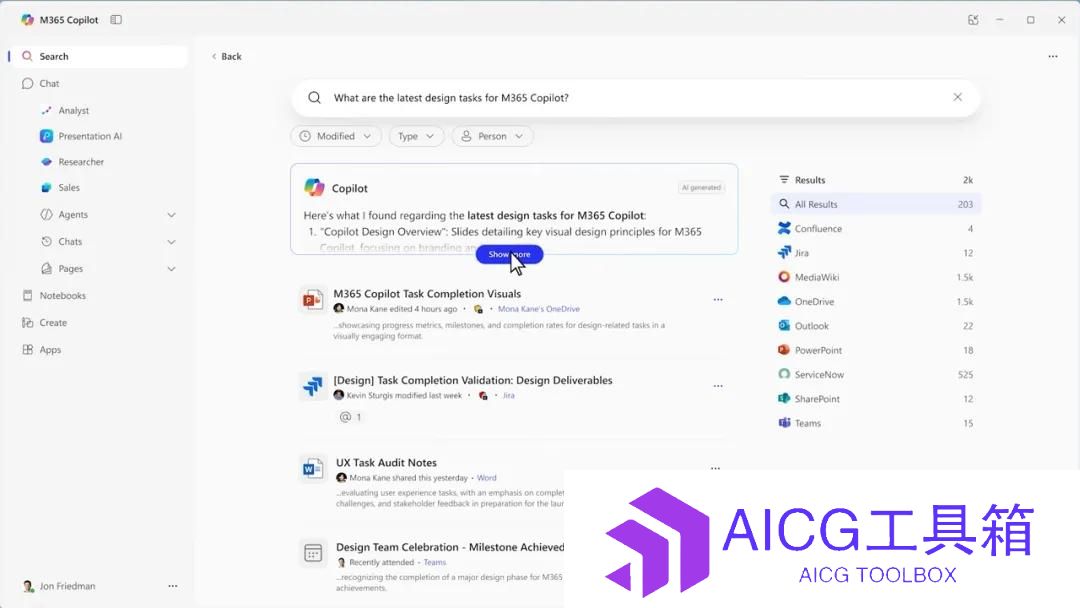Click the Word link under UX Task Audit Notes

point(486,478)
